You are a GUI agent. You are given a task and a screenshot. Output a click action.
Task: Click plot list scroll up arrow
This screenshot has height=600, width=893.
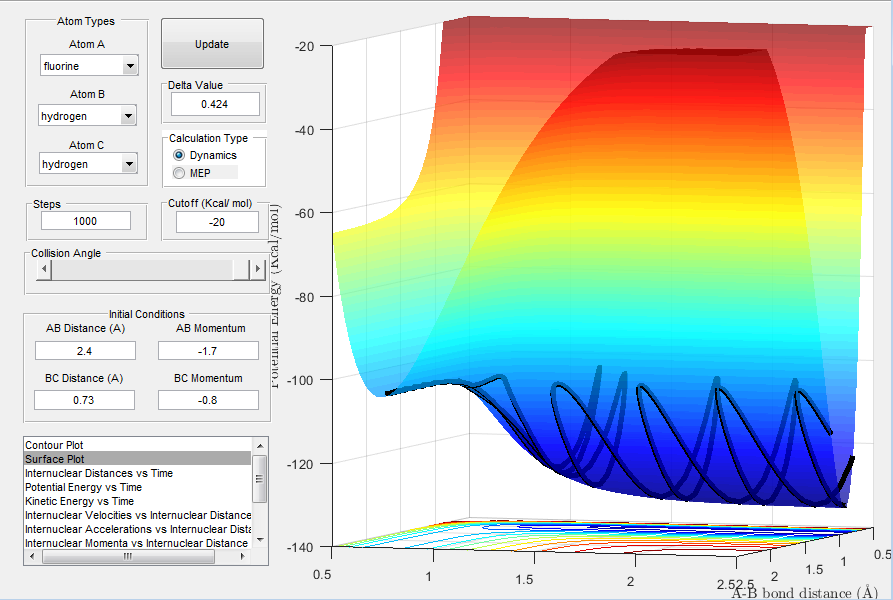[260, 446]
